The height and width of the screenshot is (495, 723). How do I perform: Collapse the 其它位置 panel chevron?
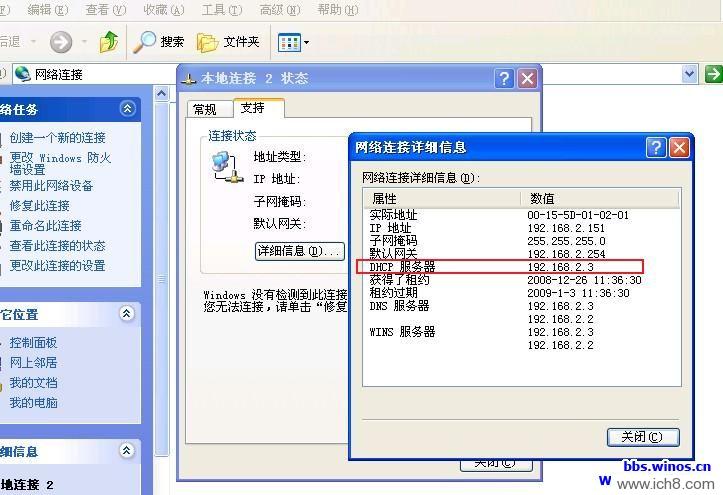click(x=127, y=314)
